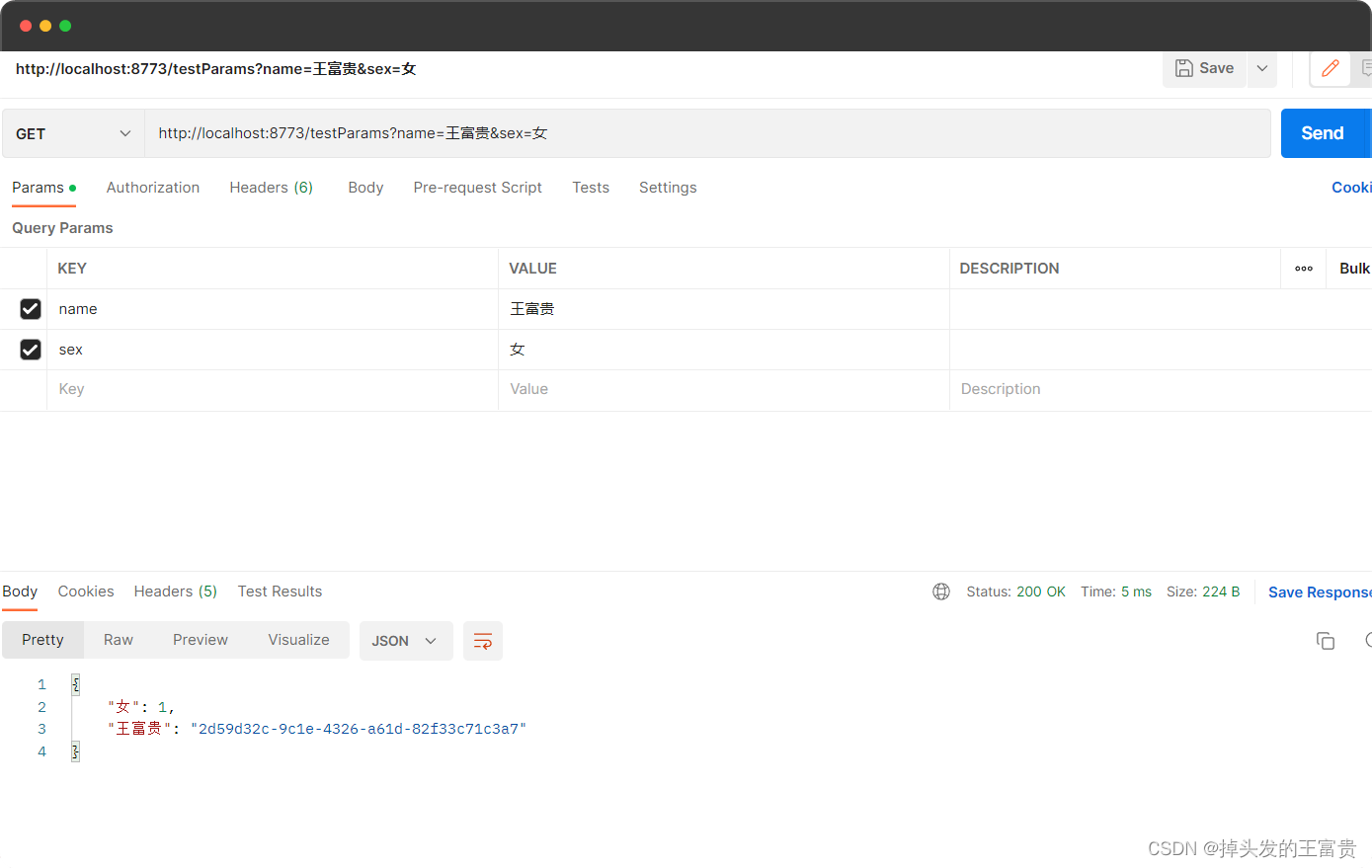
Task: Click the globe network icon
Action: click(x=941, y=592)
